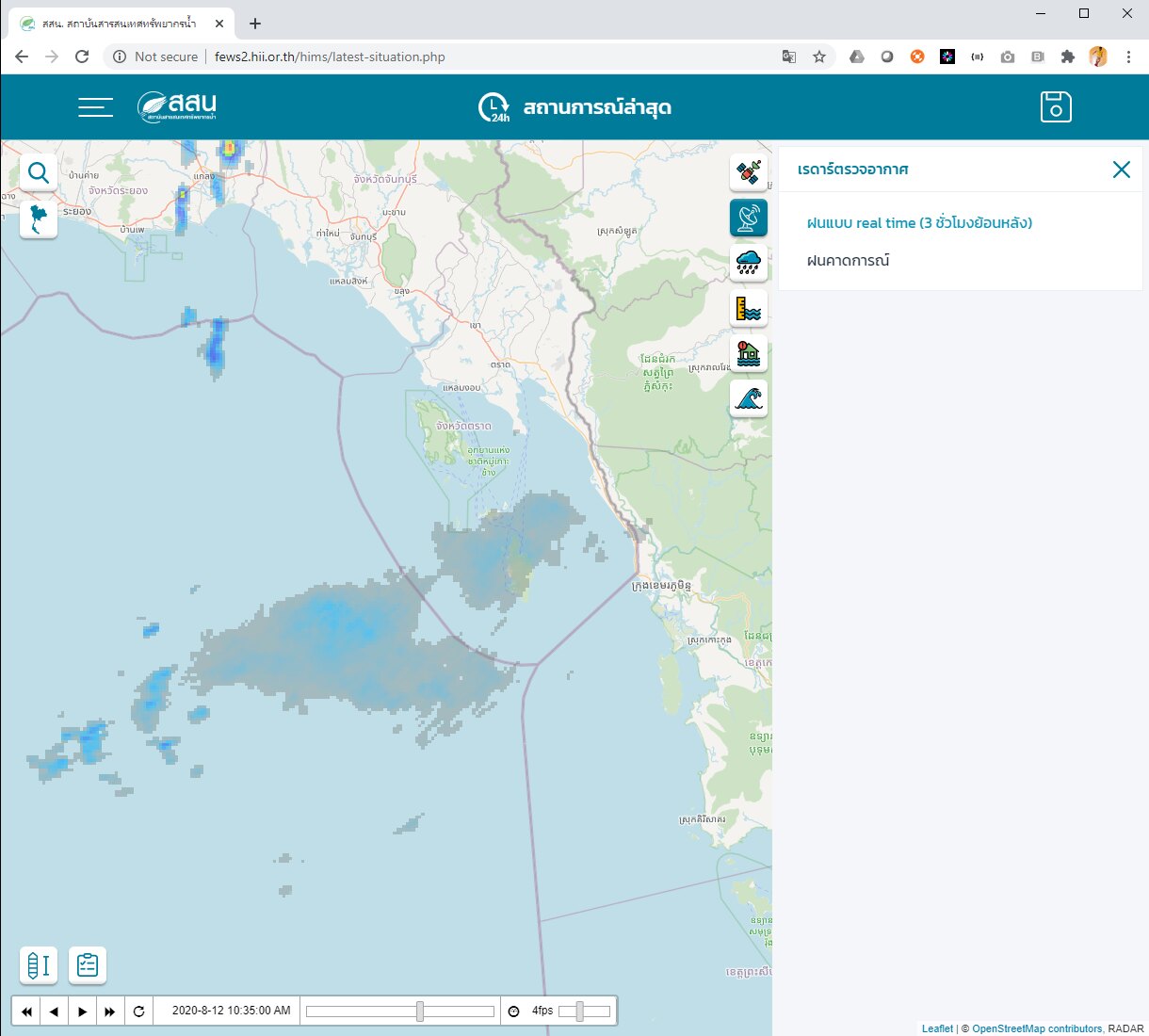Image resolution: width=1149 pixels, height=1036 pixels.
Task: Jump to first radar frame
Action: (26, 1012)
